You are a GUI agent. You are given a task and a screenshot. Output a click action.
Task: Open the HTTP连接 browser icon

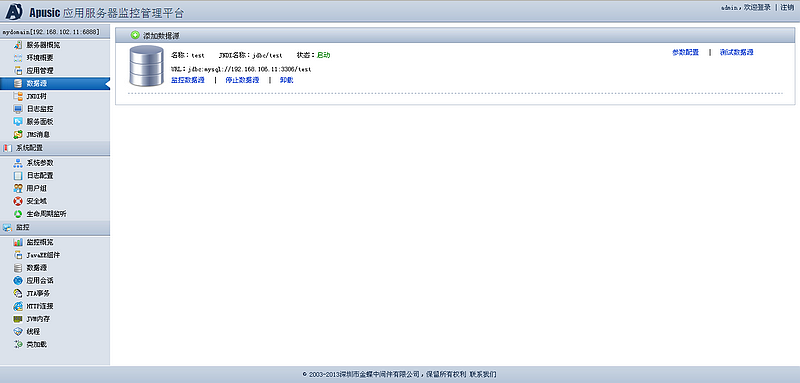pyautogui.click(x=18, y=306)
